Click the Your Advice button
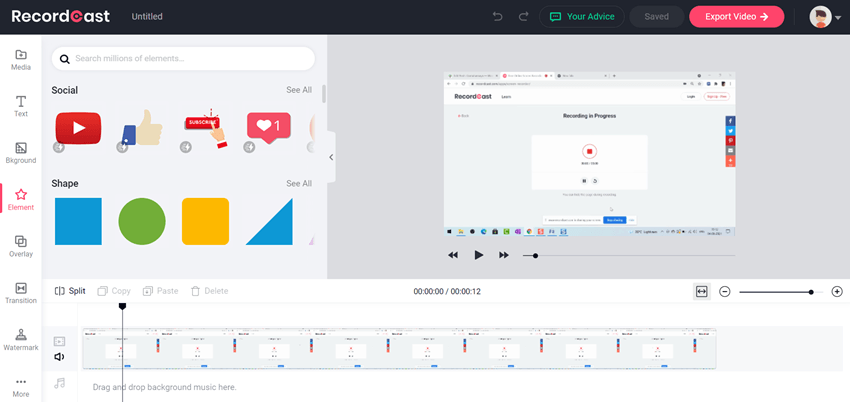Viewport: 850px width, 402px height. tap(582, 17)
